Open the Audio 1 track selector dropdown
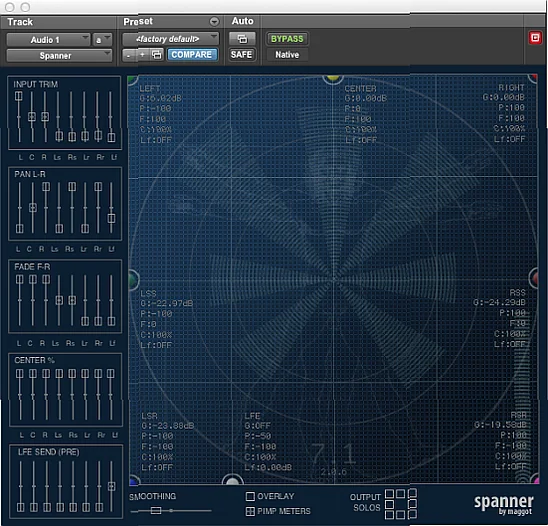This screenshot has height=526, width=548. pos(48,39)
